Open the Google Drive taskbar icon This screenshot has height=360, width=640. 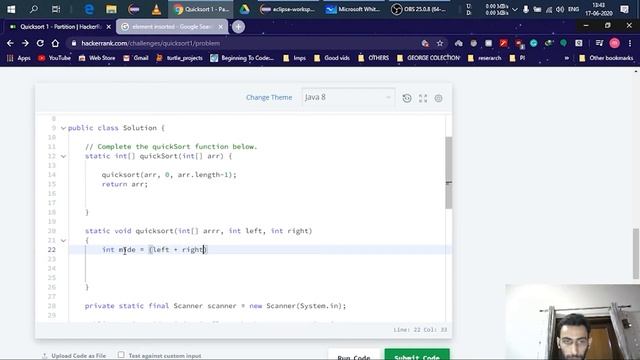pyautogui.click(x=244, y=9)
